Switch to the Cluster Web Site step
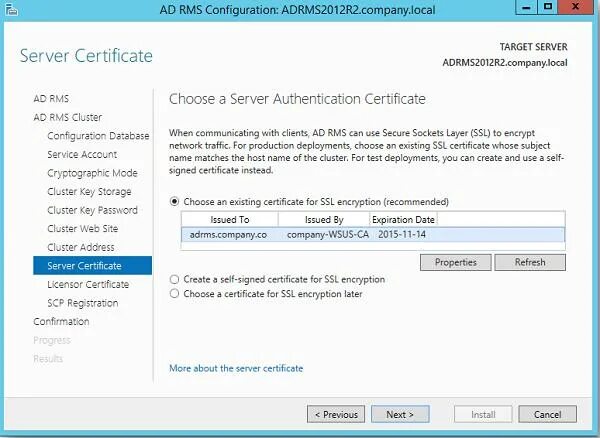 coord(83,228)
